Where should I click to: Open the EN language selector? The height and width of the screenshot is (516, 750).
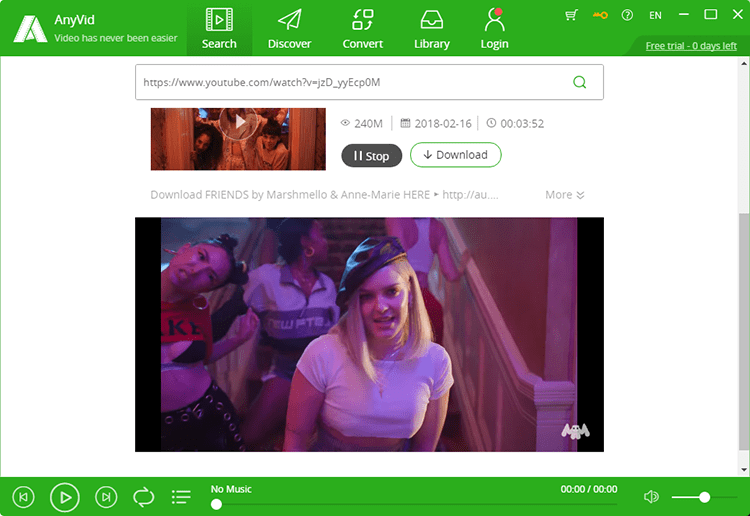coord(655,15)
